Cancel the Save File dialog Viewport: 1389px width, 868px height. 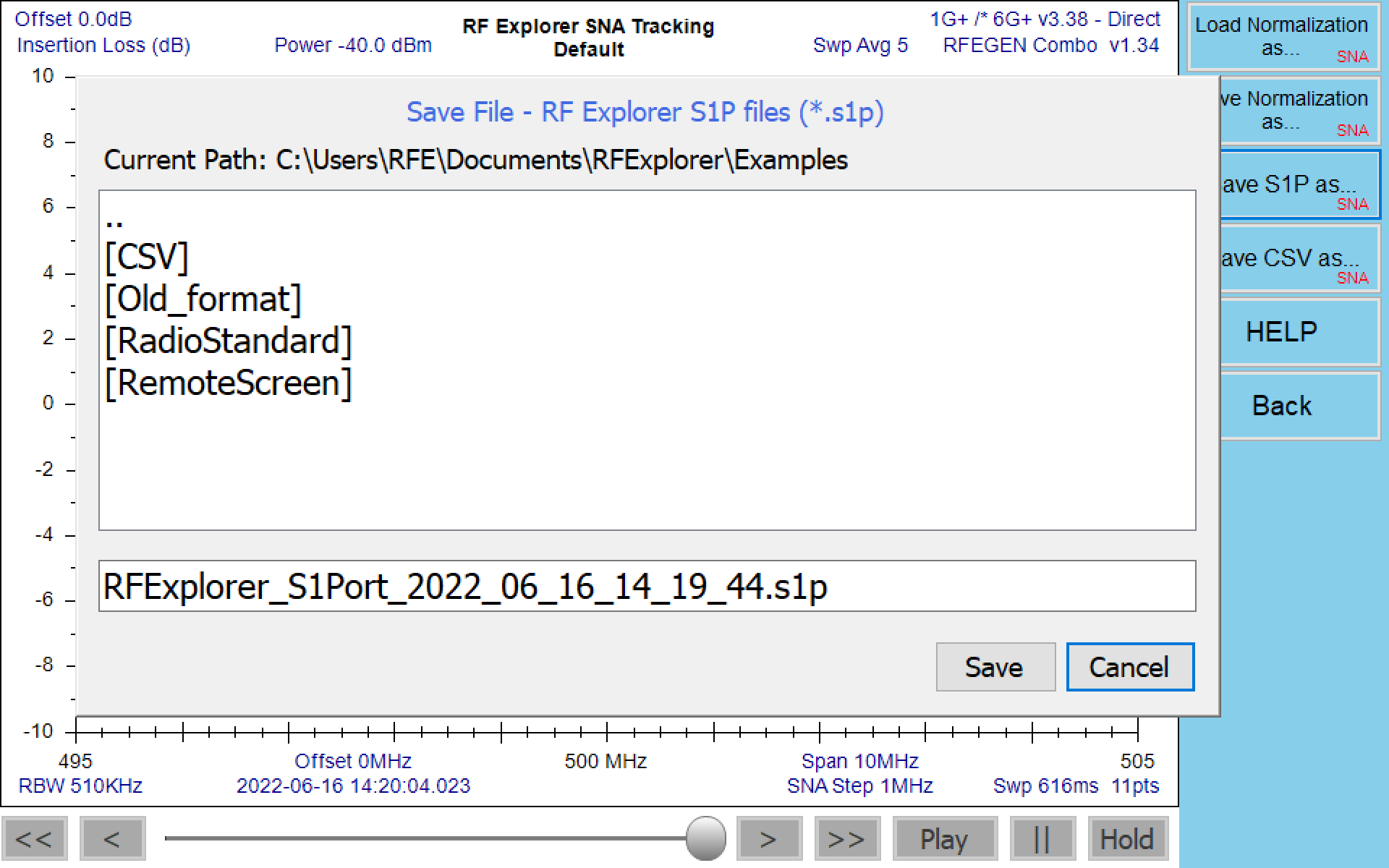[1130, 667]
